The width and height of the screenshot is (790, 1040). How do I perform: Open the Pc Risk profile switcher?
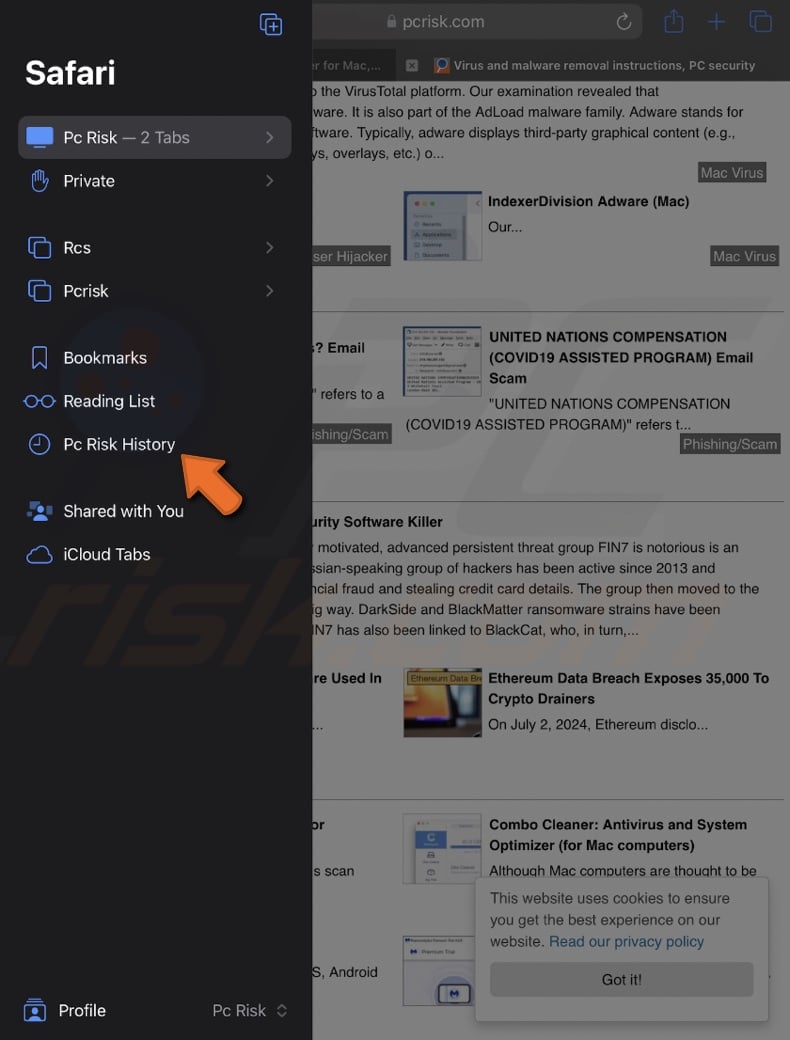coord(249,1010)
